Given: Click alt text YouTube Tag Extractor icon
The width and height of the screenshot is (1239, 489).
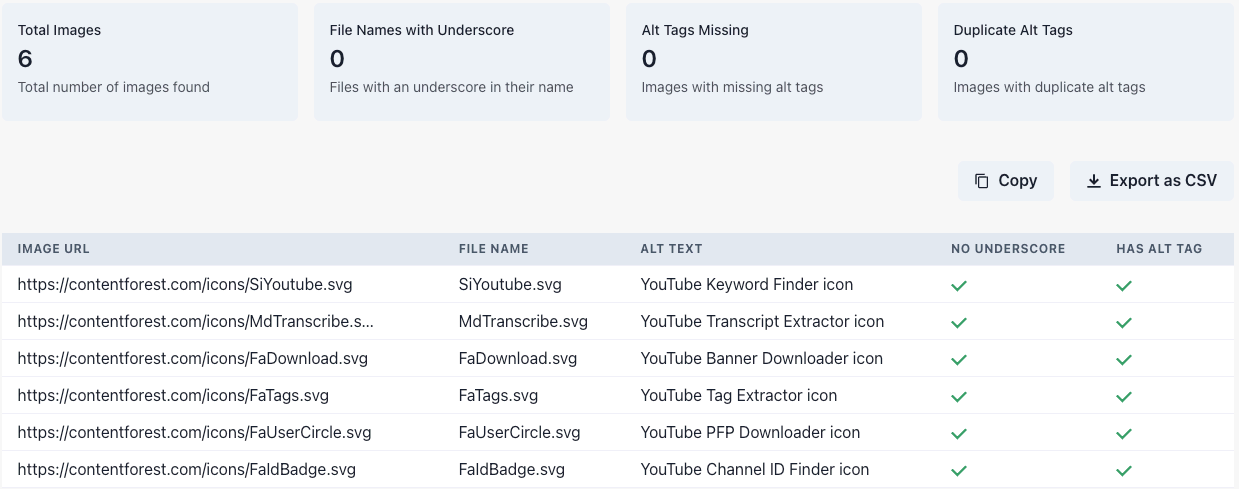Looking at the screenshot, I should click(739, 396).
